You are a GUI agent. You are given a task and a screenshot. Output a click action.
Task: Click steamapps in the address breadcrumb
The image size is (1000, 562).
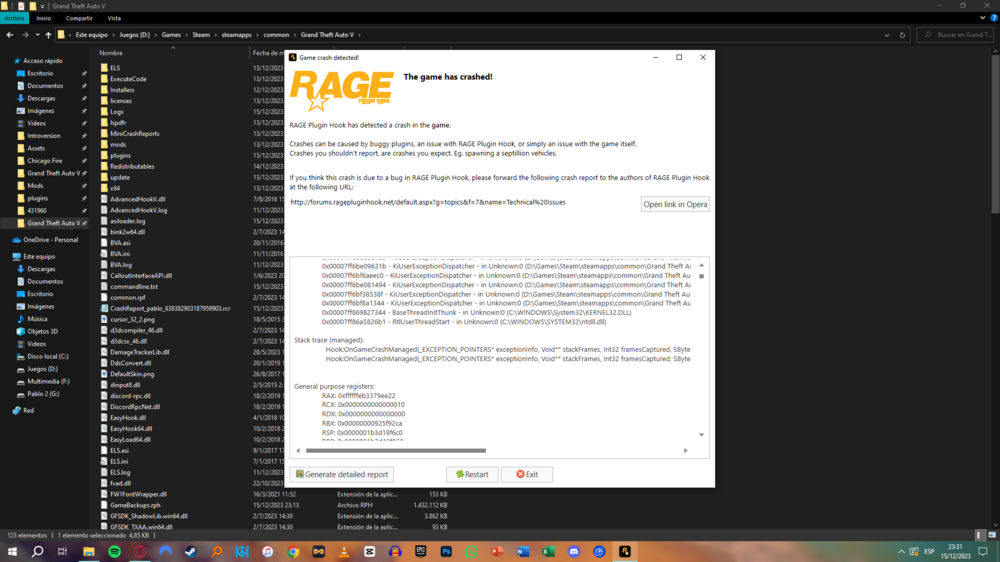(x=237, y=35)
